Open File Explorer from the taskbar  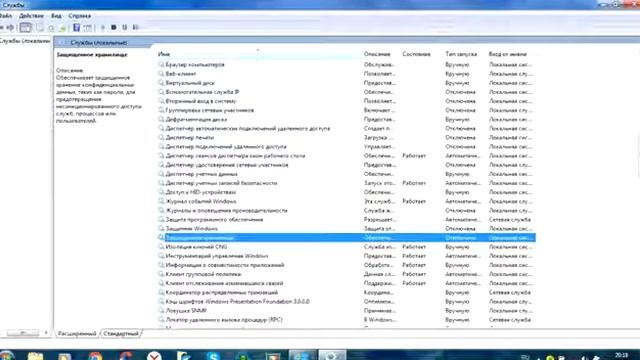pyautogui.click(x=36, y=356)
